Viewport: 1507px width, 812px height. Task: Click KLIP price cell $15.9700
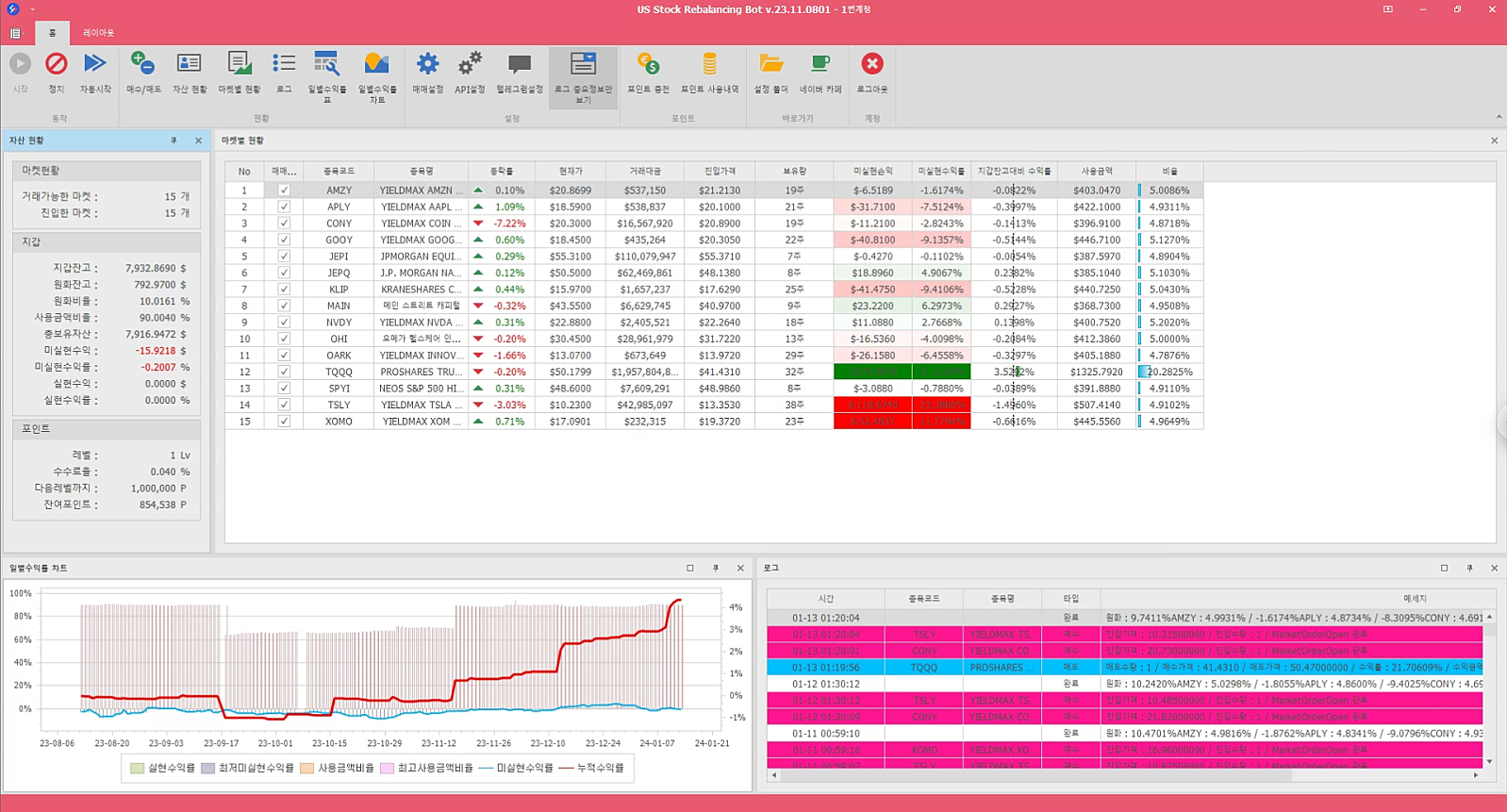(571, 290)
